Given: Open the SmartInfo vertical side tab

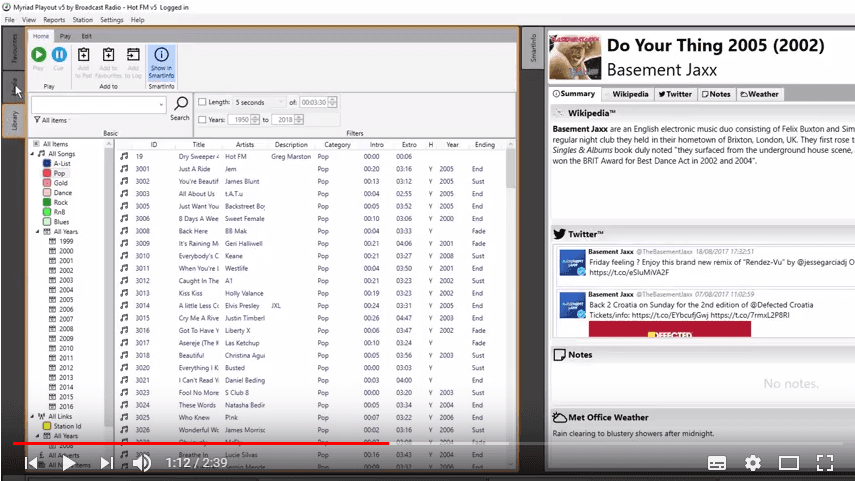Looking at the screenshot, I should coord(533,48).
